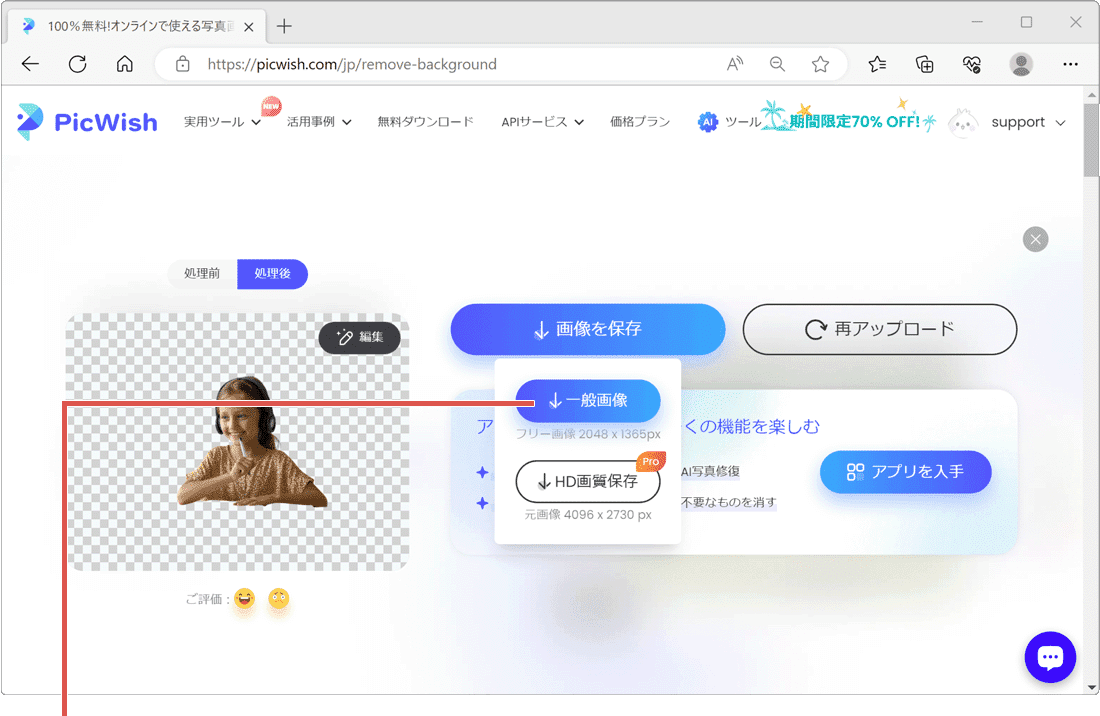Screen dimensions: 1100x716
Task: Click 再アップロード to upload again
Action: point(879,329)
